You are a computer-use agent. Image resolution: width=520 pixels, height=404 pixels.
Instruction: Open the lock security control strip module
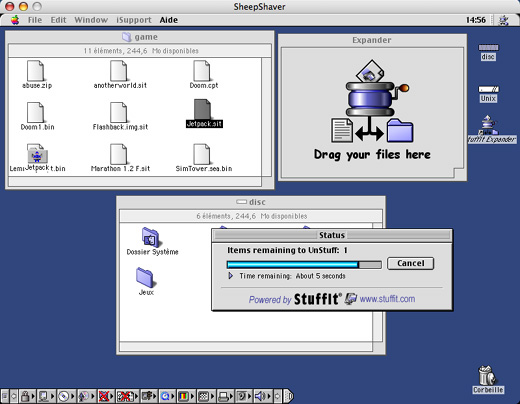point(27,396)
